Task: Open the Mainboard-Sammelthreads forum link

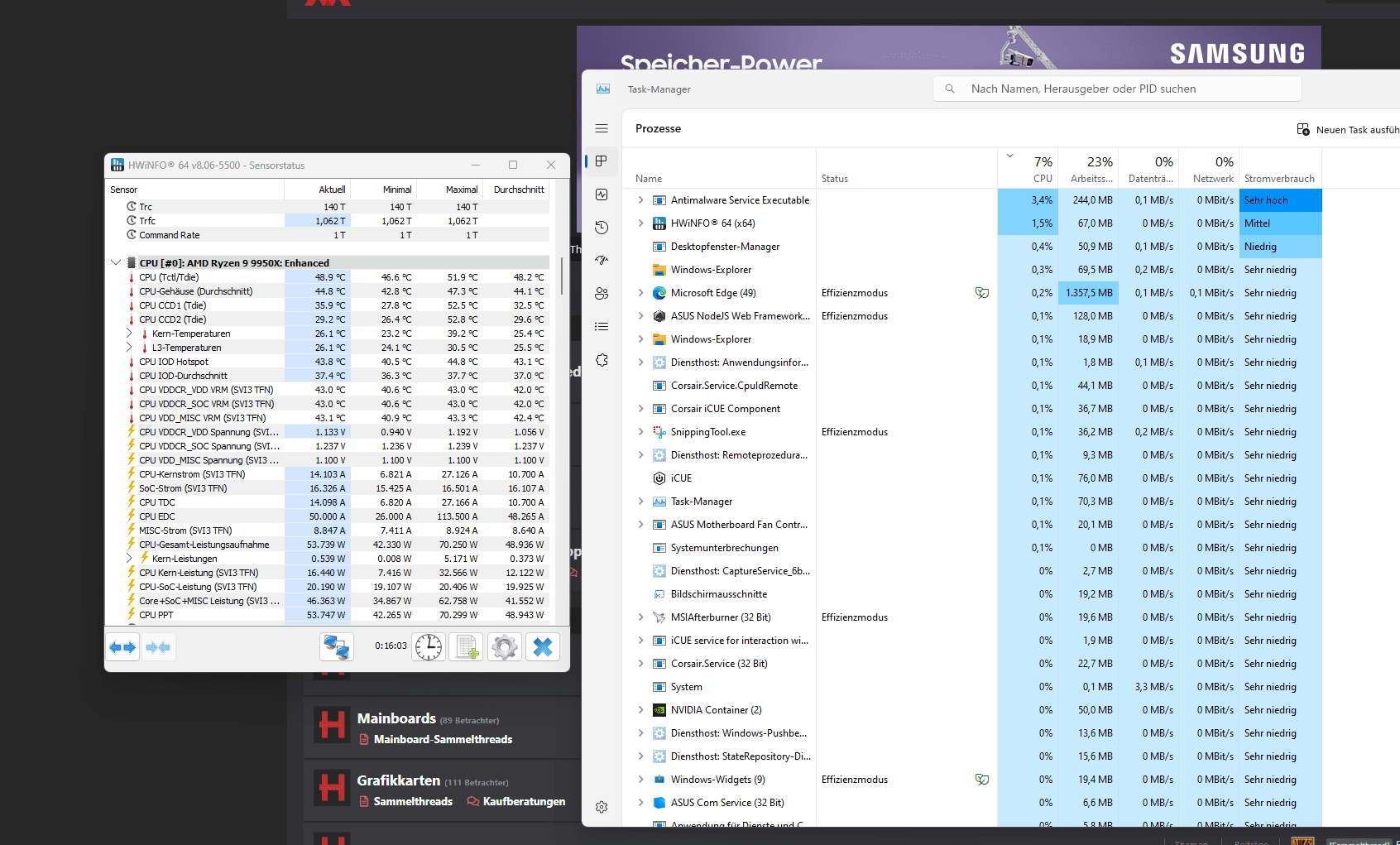Action: (x=443, y=739)
